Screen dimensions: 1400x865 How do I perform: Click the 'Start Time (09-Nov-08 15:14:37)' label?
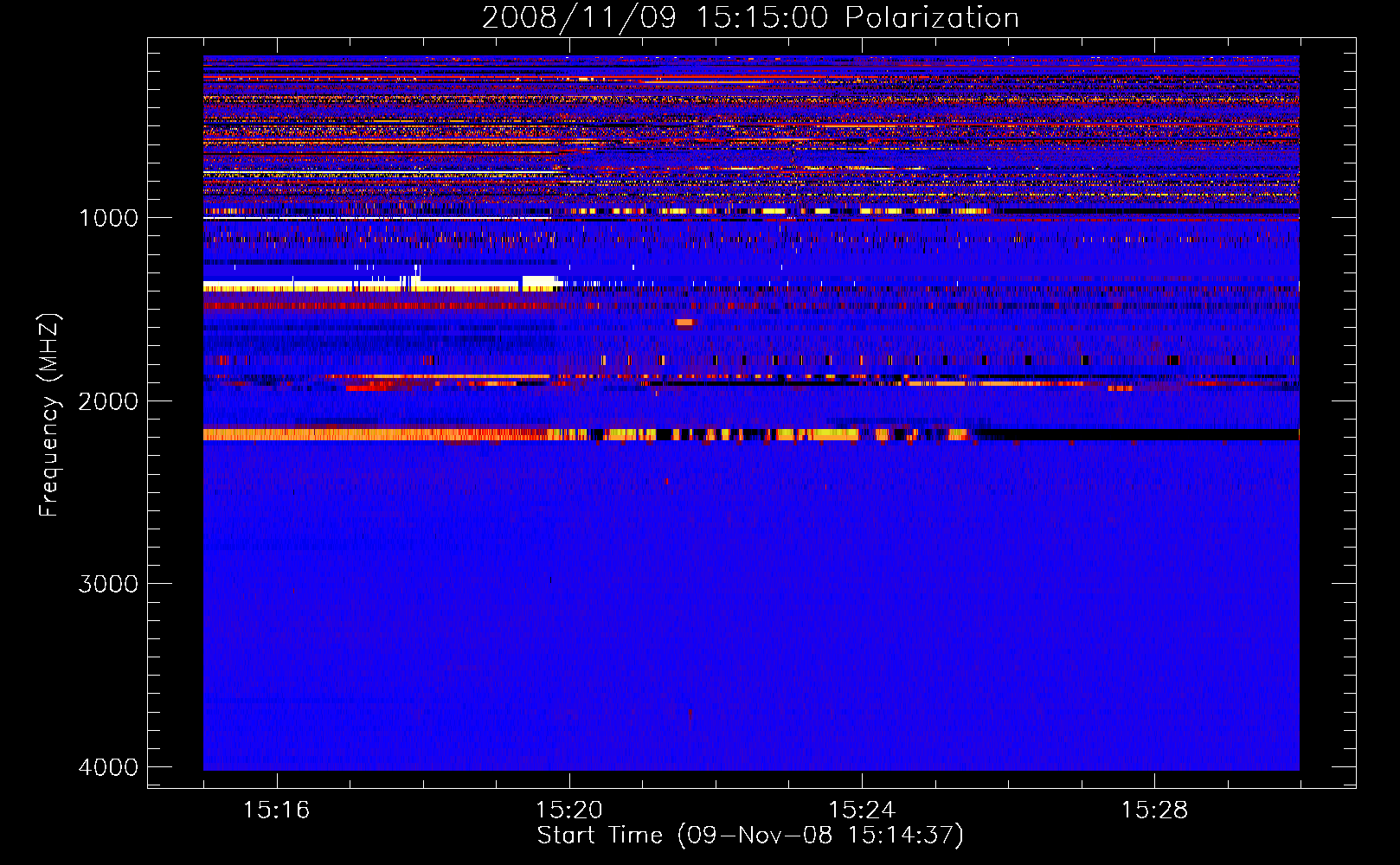tap(750, 836)
